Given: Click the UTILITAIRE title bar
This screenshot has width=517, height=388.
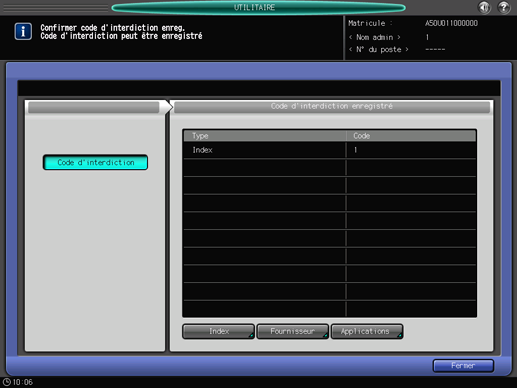Looking at the screenshot, I should tap(258, 7).
